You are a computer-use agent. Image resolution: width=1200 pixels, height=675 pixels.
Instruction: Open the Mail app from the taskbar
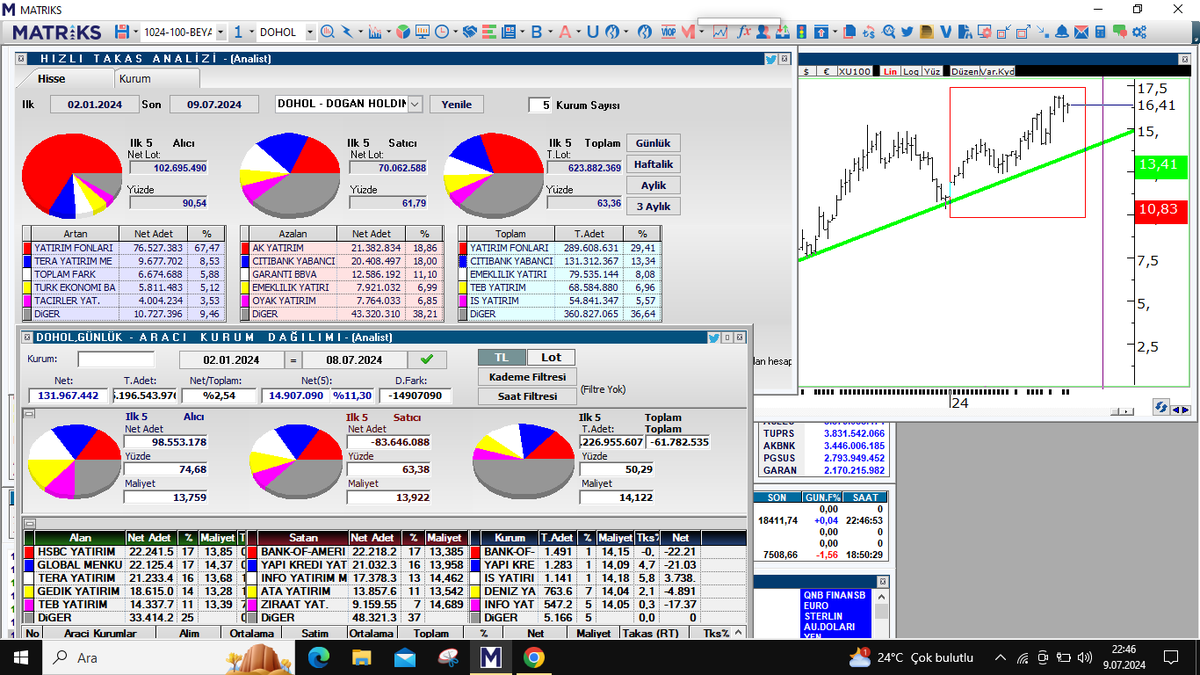click(405, 657)
